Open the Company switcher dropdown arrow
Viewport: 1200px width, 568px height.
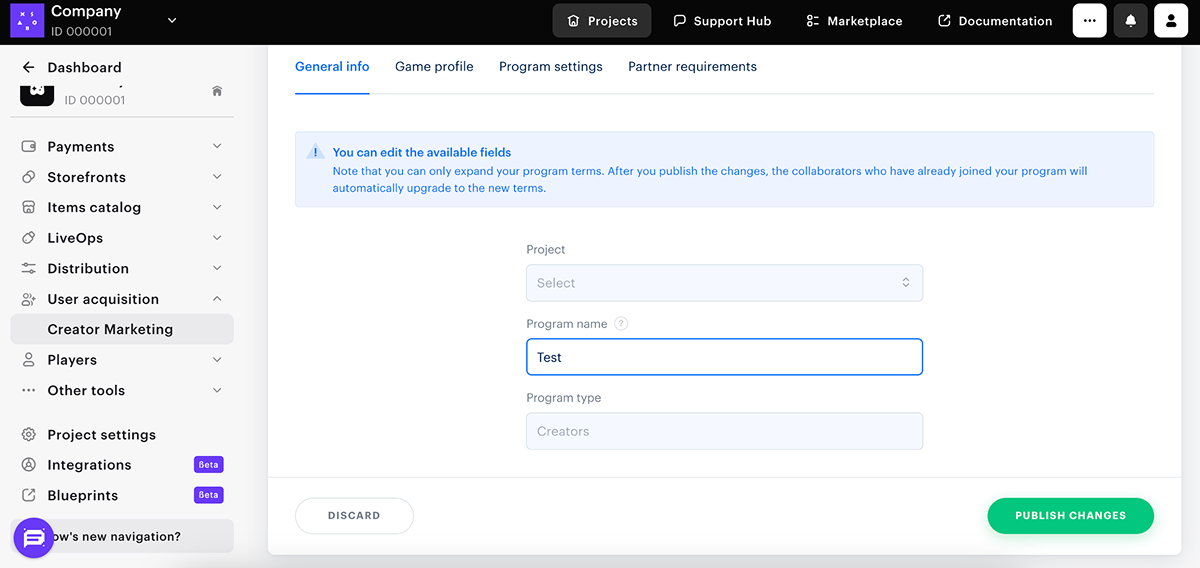pos(172,20)
